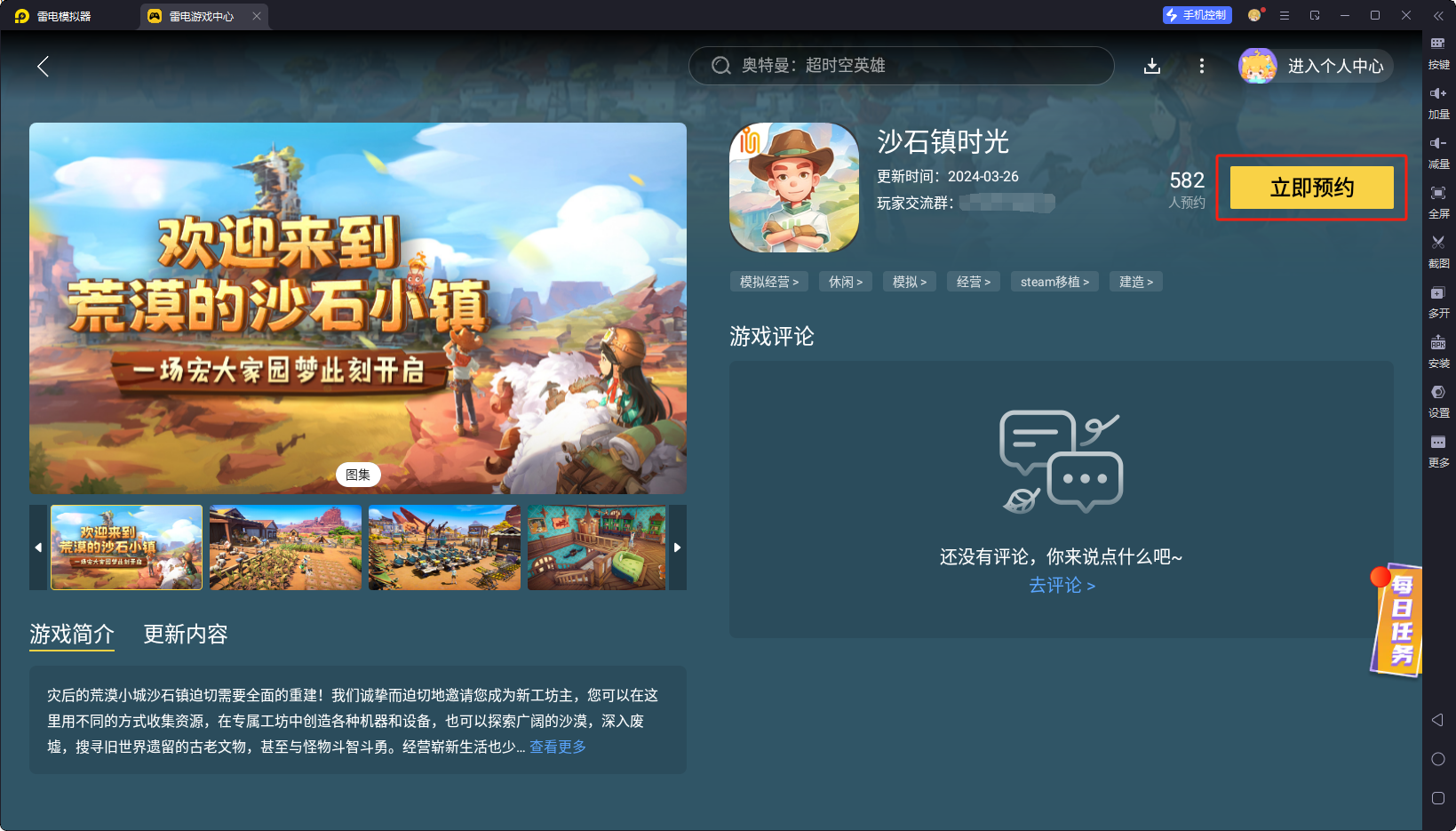Open 多开 multi-instance manager
The width and height of the screenshot is (1456, 831).
click(1438, 302)
